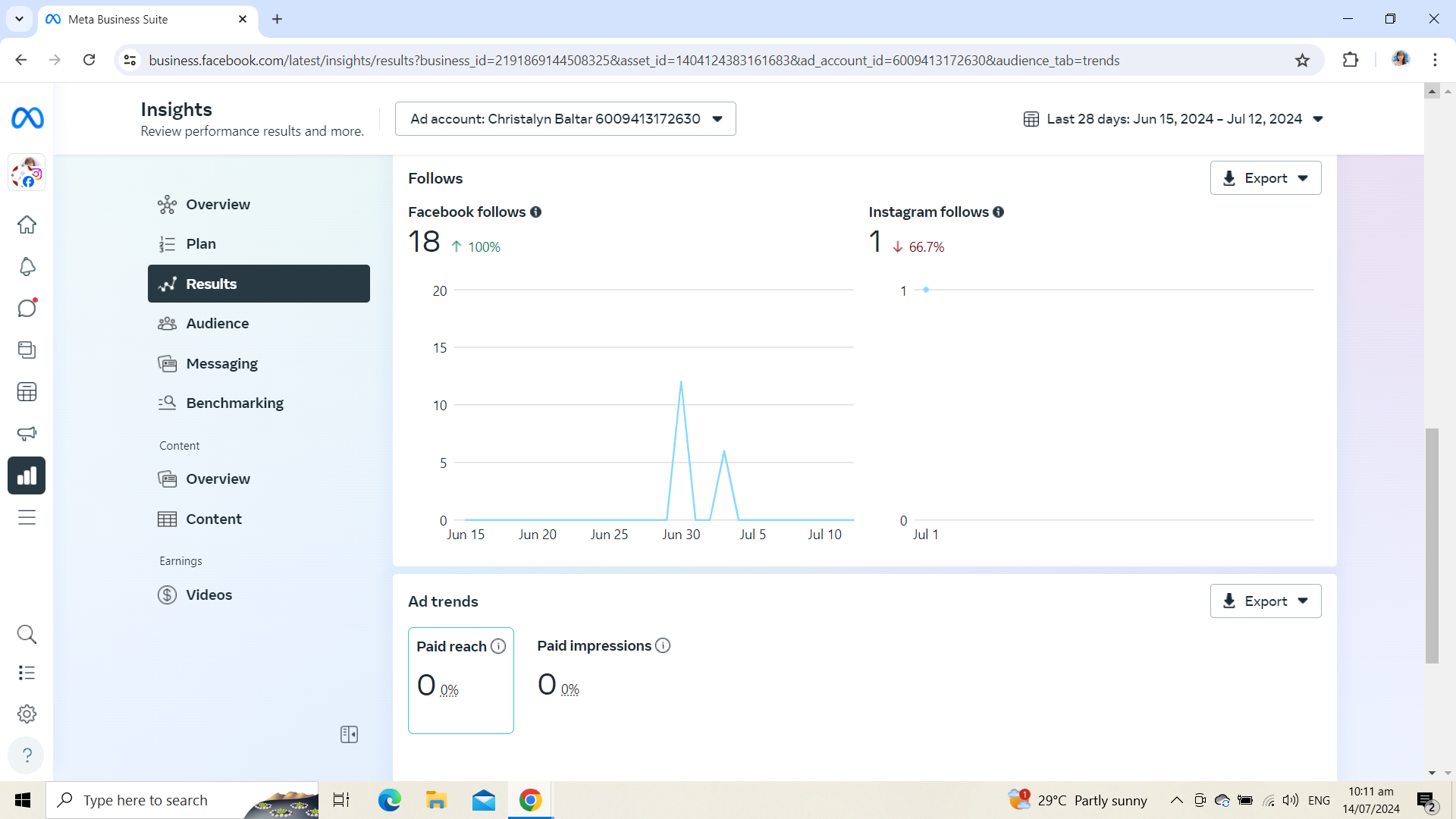Screen dimensions: 1456x819
Task: Open File Explorer from taskbar
Action: coord(436,800)
